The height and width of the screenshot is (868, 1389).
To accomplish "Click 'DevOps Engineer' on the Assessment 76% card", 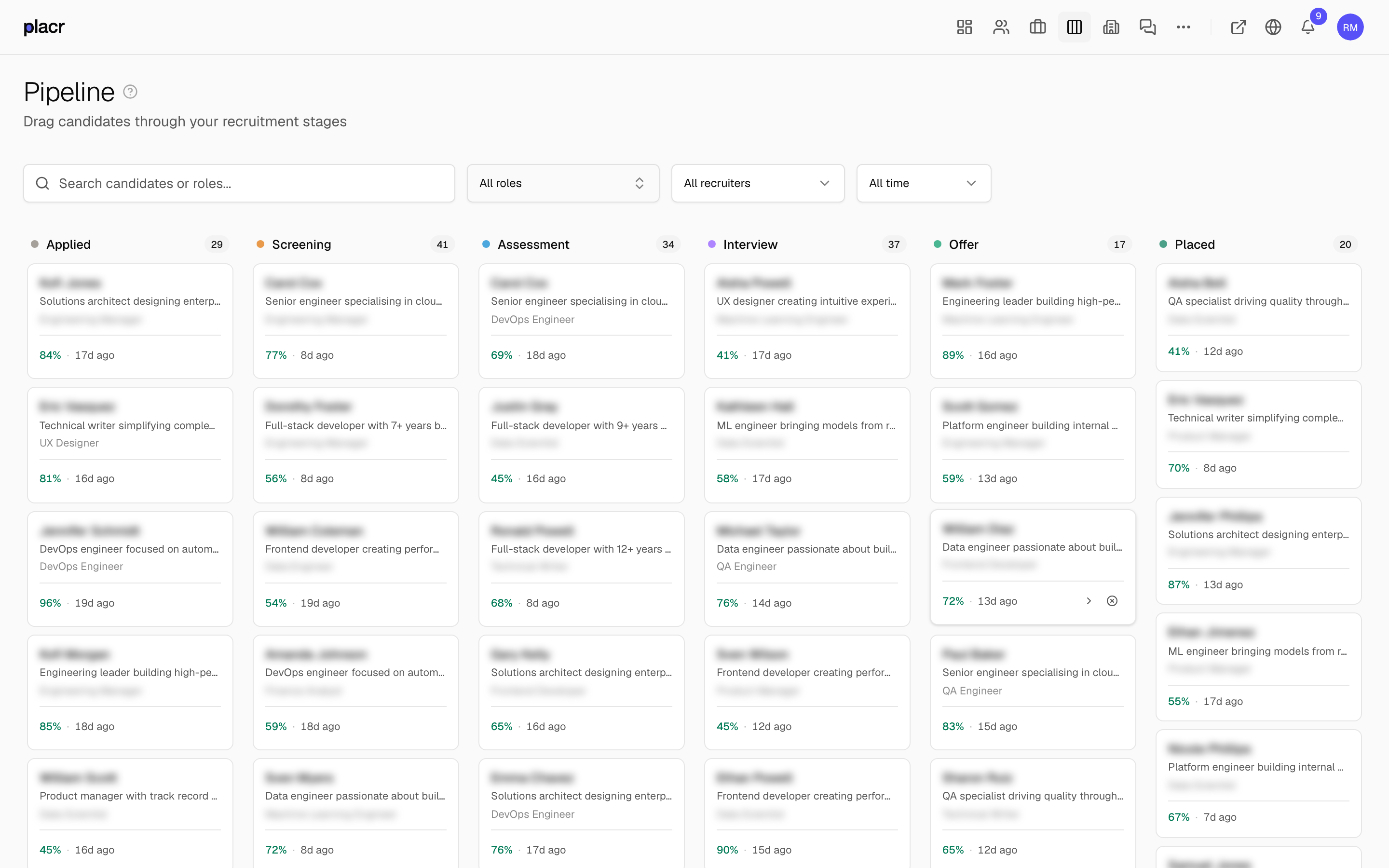I will pyautogui.click(x=532, y=814).
